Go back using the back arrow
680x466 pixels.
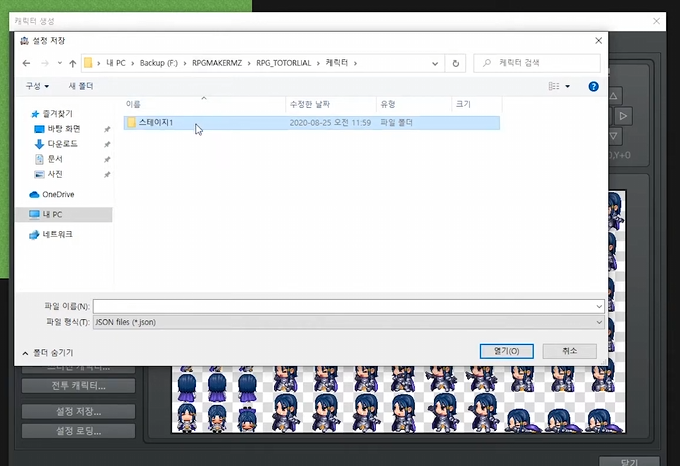pos(26,63)
